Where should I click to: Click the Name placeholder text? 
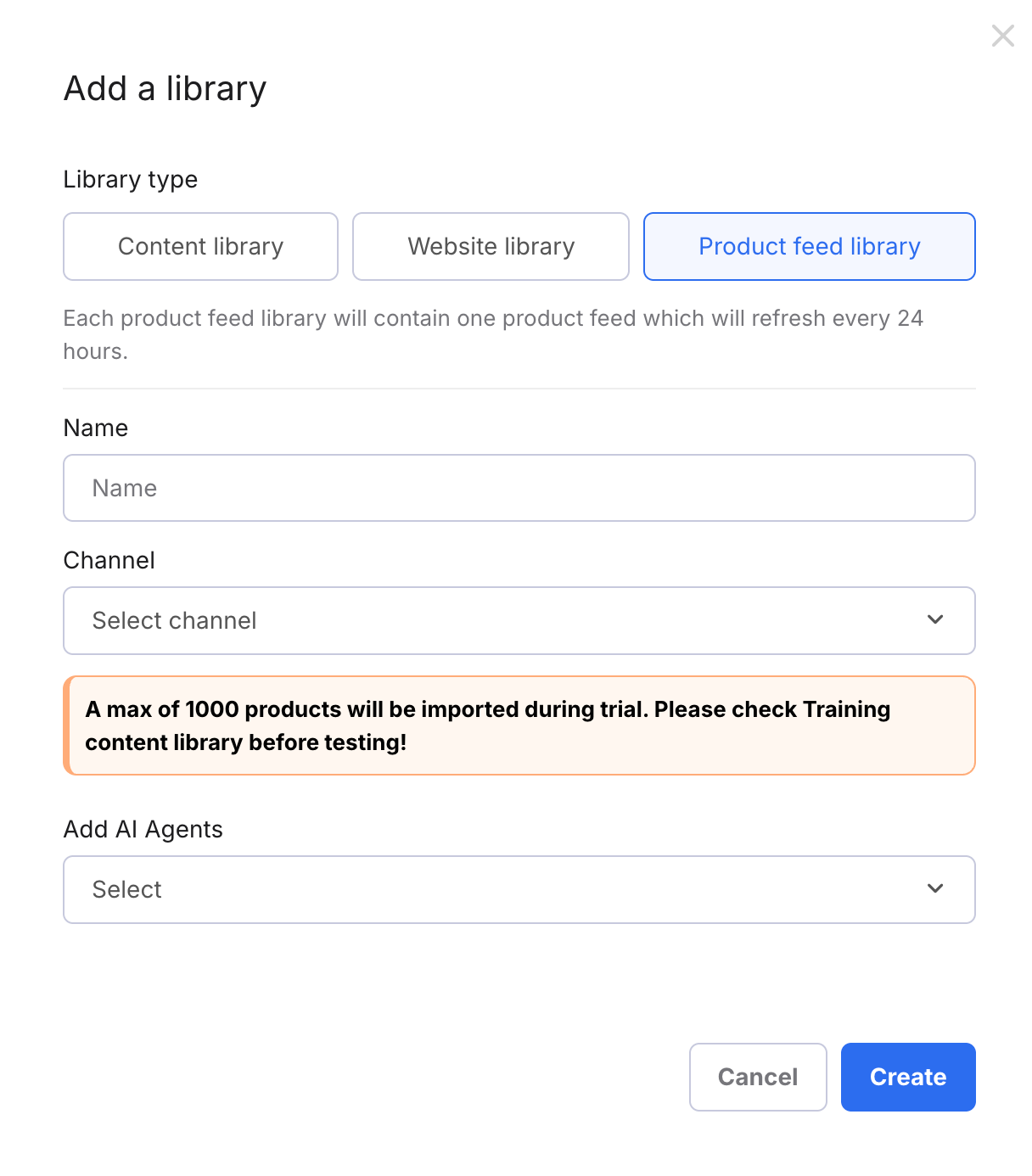tap(124, 488)
